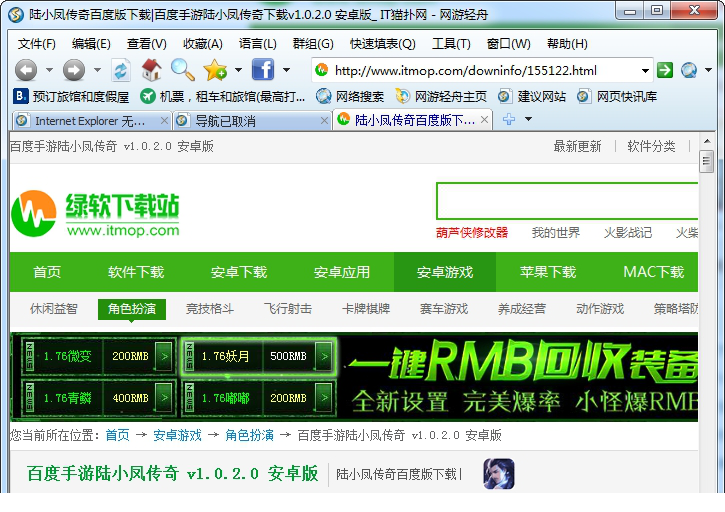
Task: Click the arrow button next to 1.76嘟嘟 200RMB
Action: (324, 398)
